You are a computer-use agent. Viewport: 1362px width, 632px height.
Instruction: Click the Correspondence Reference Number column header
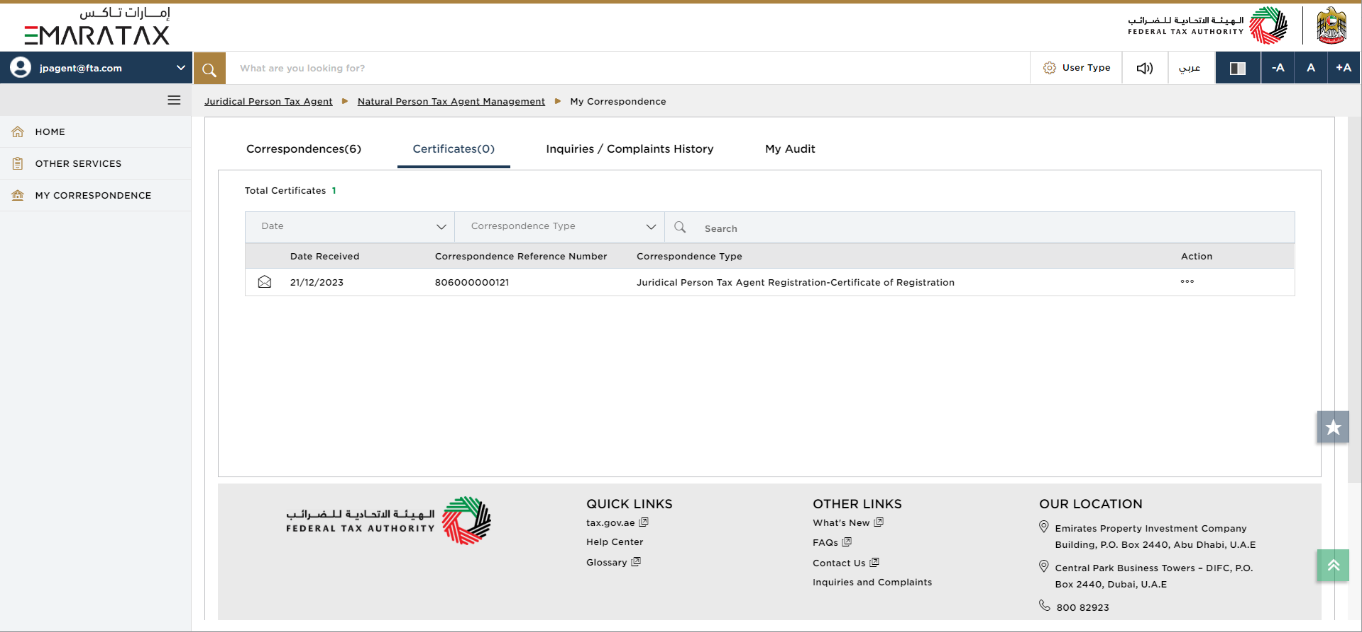tap(521, 256)
